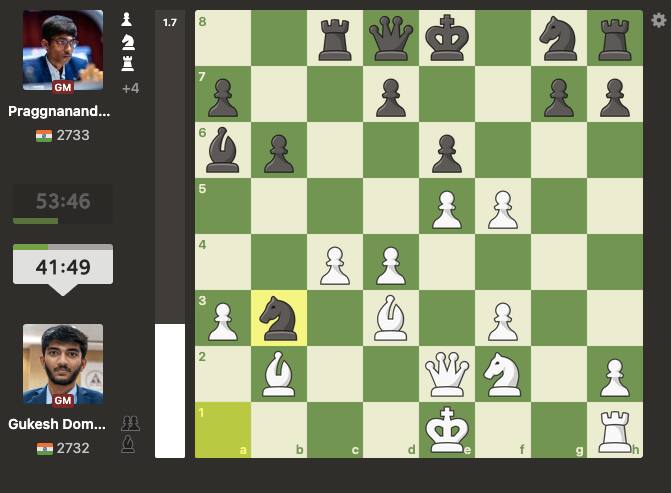Select the black pawn on h7

(615, 97)
